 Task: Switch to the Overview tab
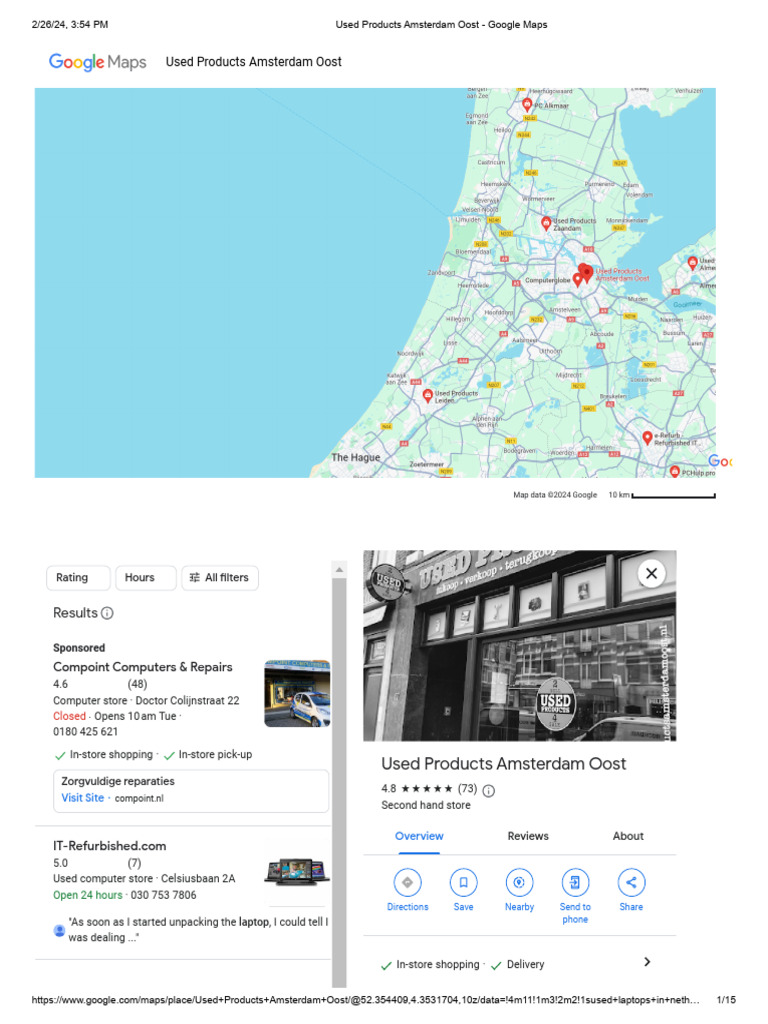[x=419, y=836]
